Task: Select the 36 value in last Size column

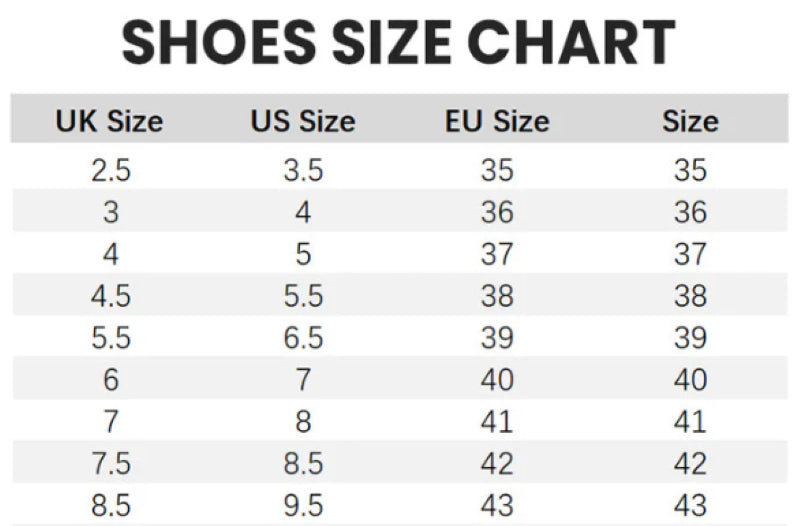Action: pyautogui.click(x=690, y=213)
